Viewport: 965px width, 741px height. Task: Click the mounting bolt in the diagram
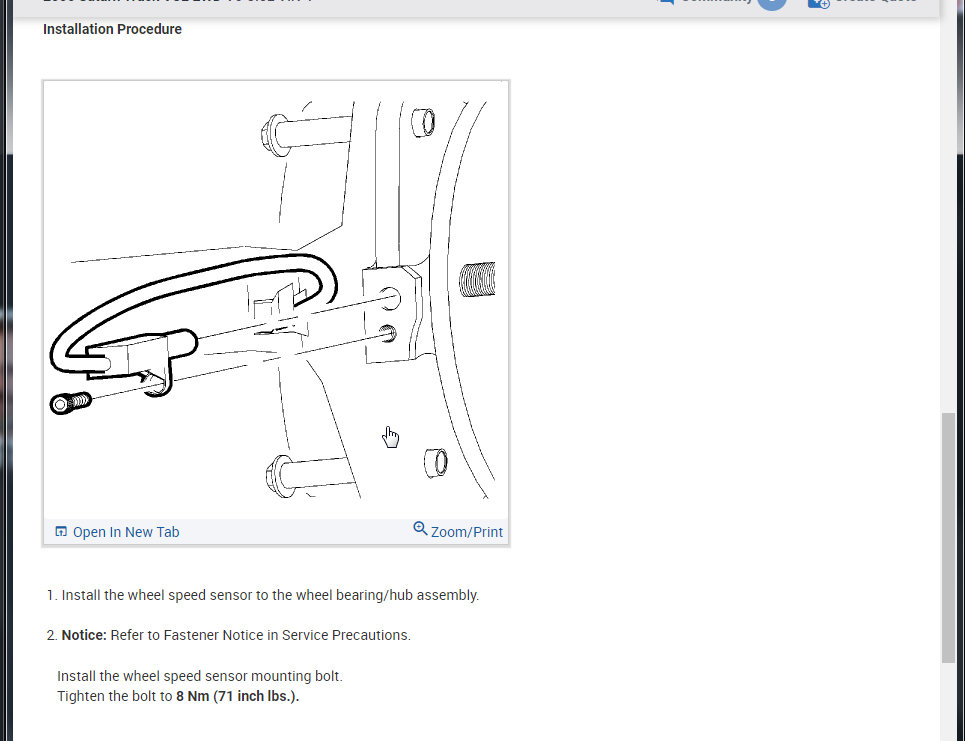[70, 403]
